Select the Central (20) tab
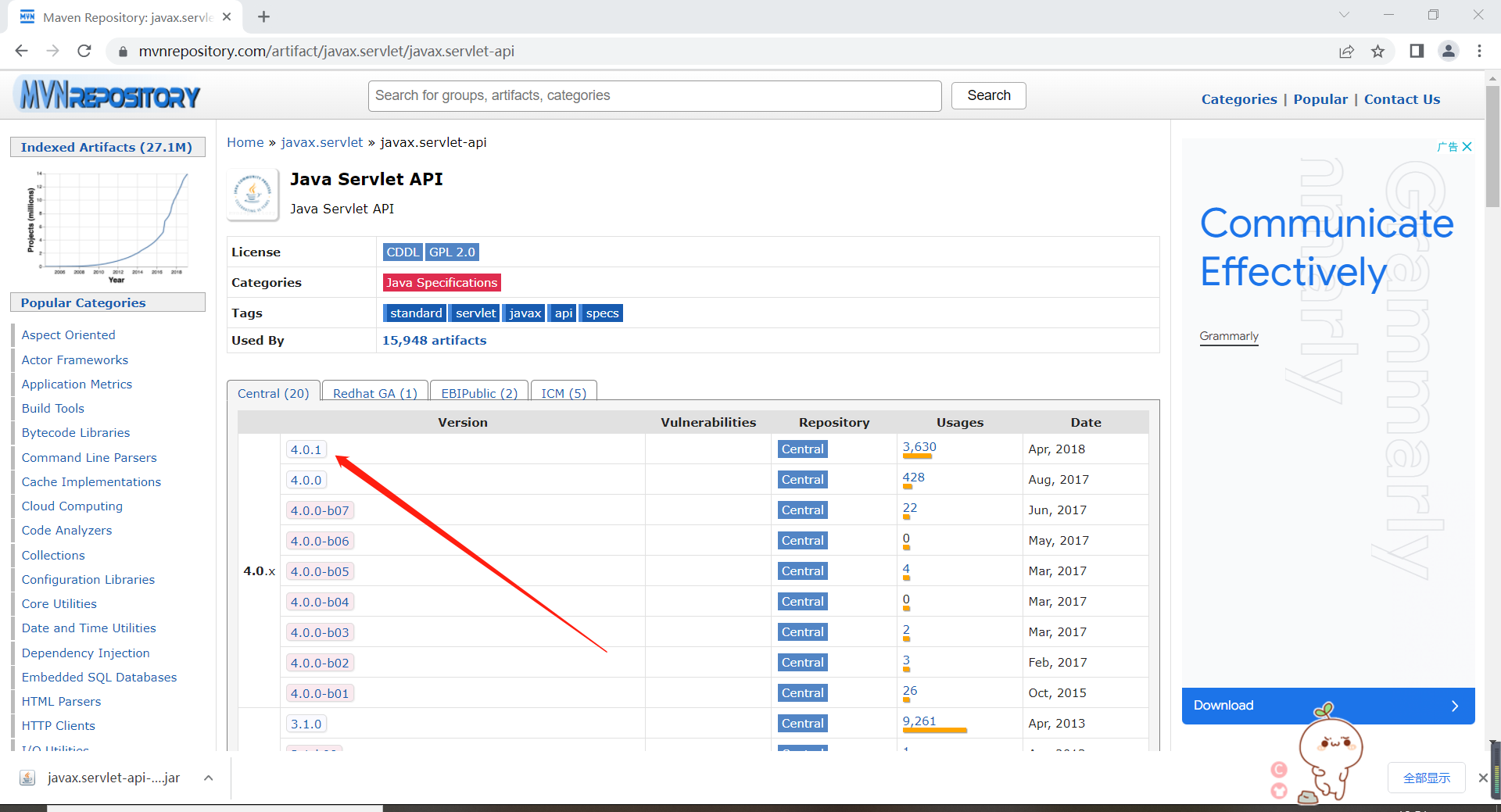 click(274, 392)
